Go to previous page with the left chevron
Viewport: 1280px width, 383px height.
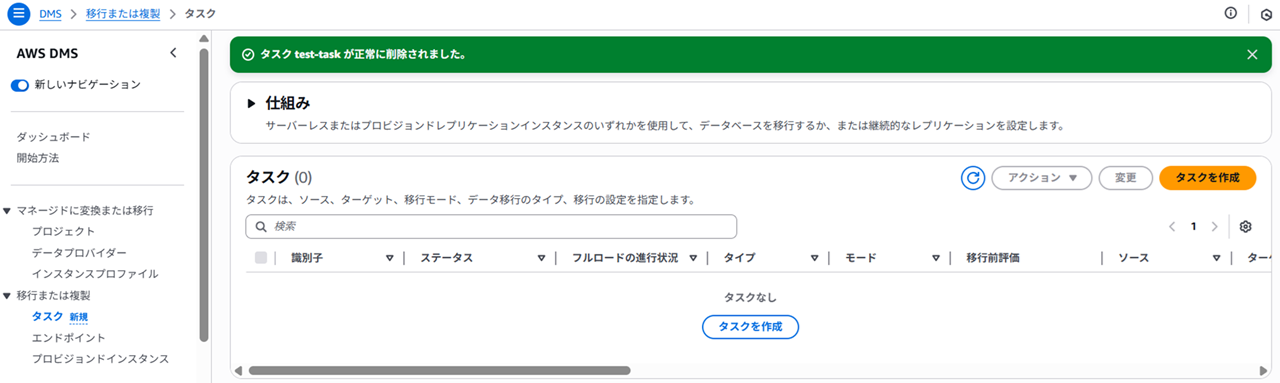coord(1172,227)
